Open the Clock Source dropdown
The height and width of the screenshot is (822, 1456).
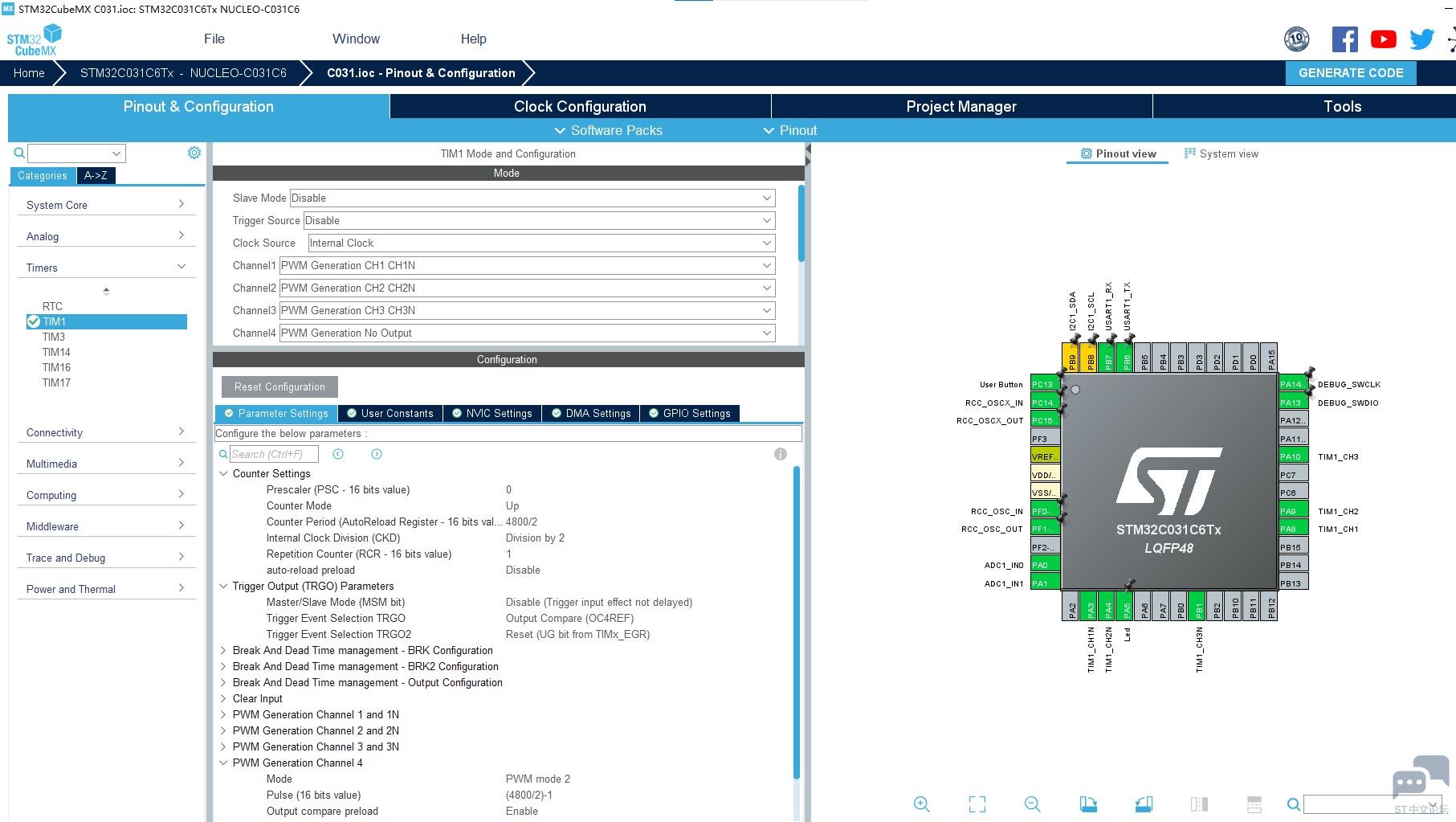[541, 243]
